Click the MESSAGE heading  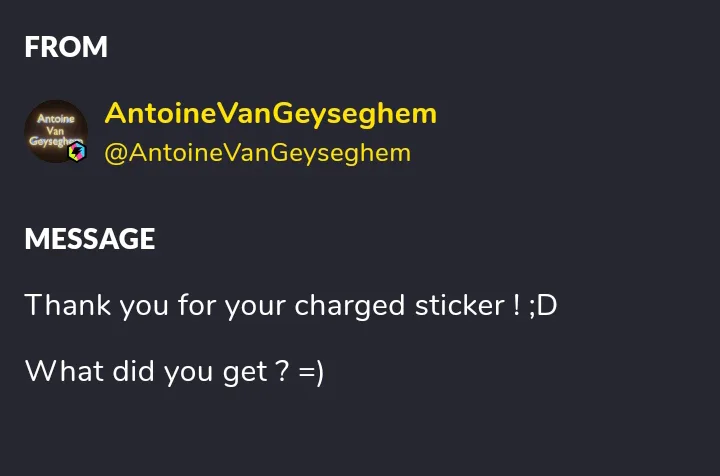click(x=90, y=239)
